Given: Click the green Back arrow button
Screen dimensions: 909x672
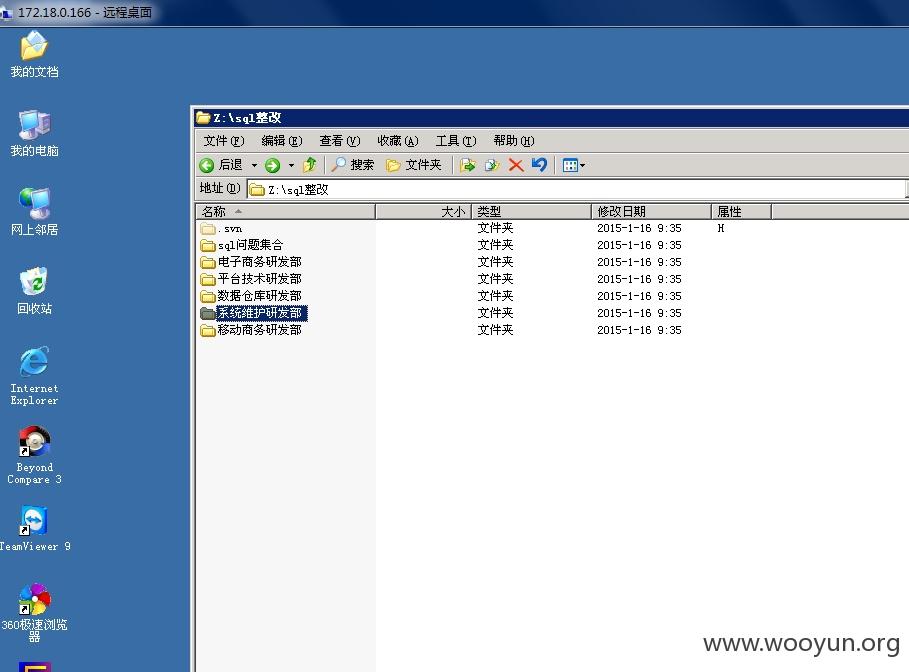Looking at the screenshot, I should pos(221,165).
